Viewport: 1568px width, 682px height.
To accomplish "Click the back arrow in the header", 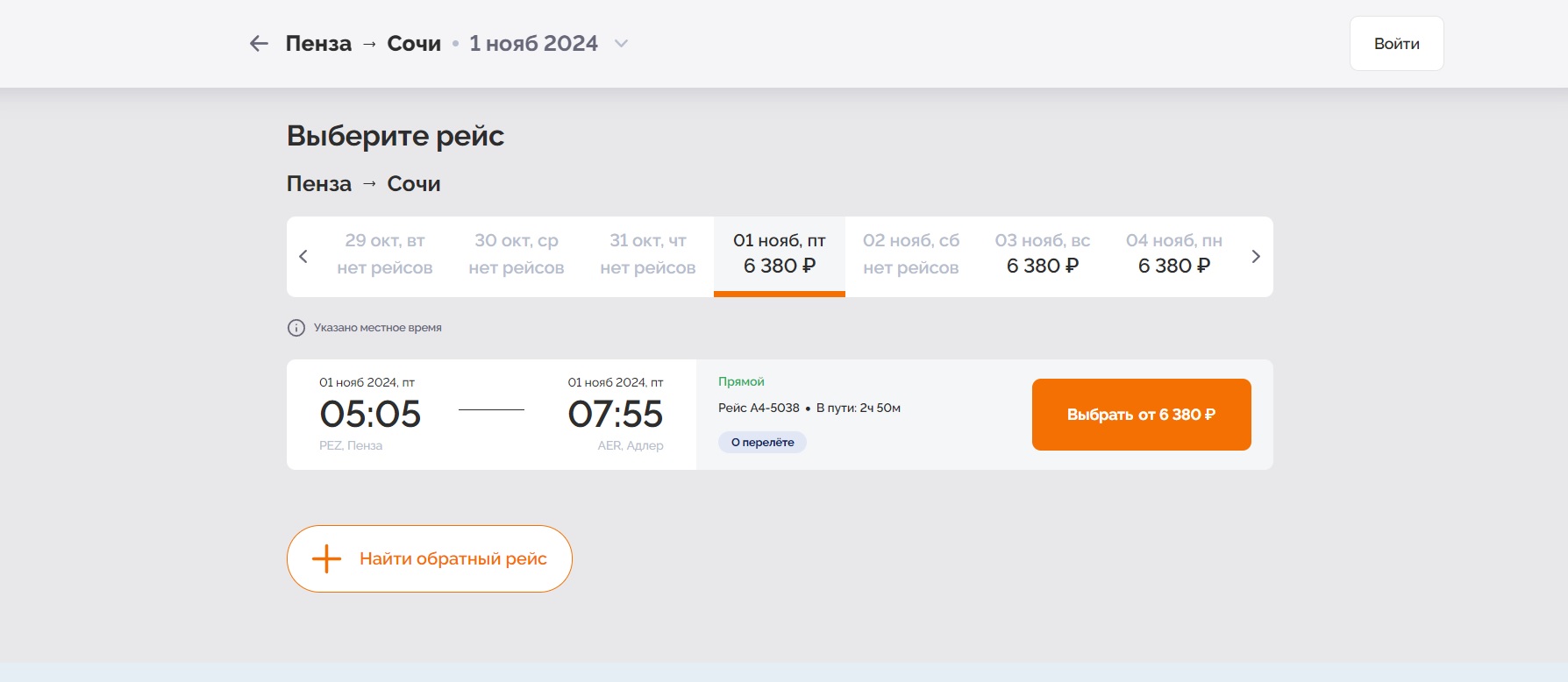I will [259, 44].
